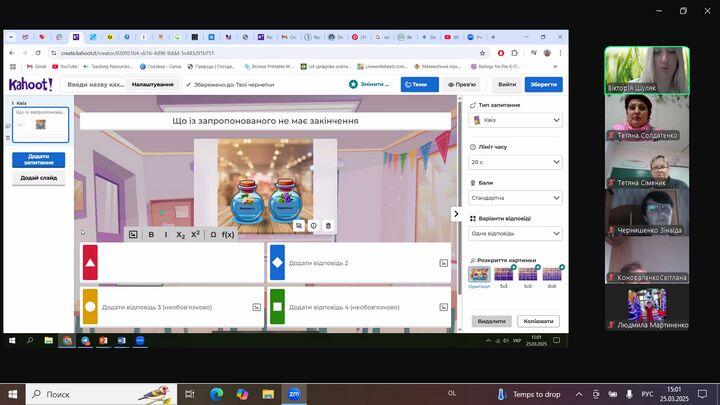Click the question text field

click(265, 121)
